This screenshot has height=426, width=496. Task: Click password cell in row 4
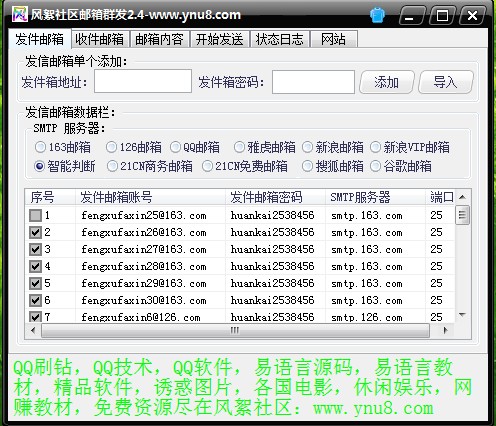coord(272,266)
